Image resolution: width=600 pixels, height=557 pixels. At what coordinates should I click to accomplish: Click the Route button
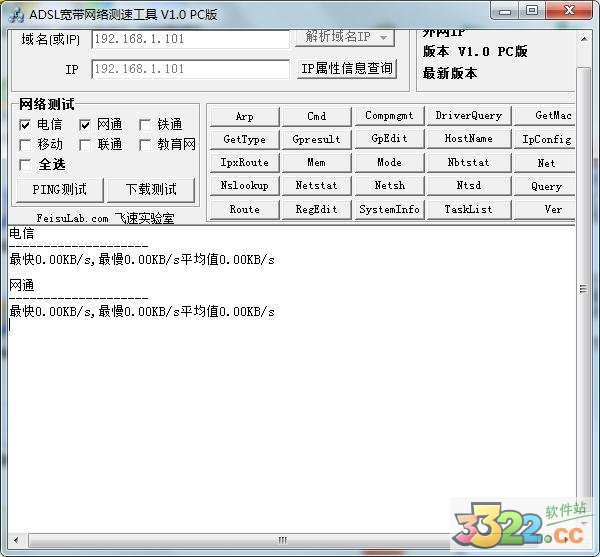point(245,210)
